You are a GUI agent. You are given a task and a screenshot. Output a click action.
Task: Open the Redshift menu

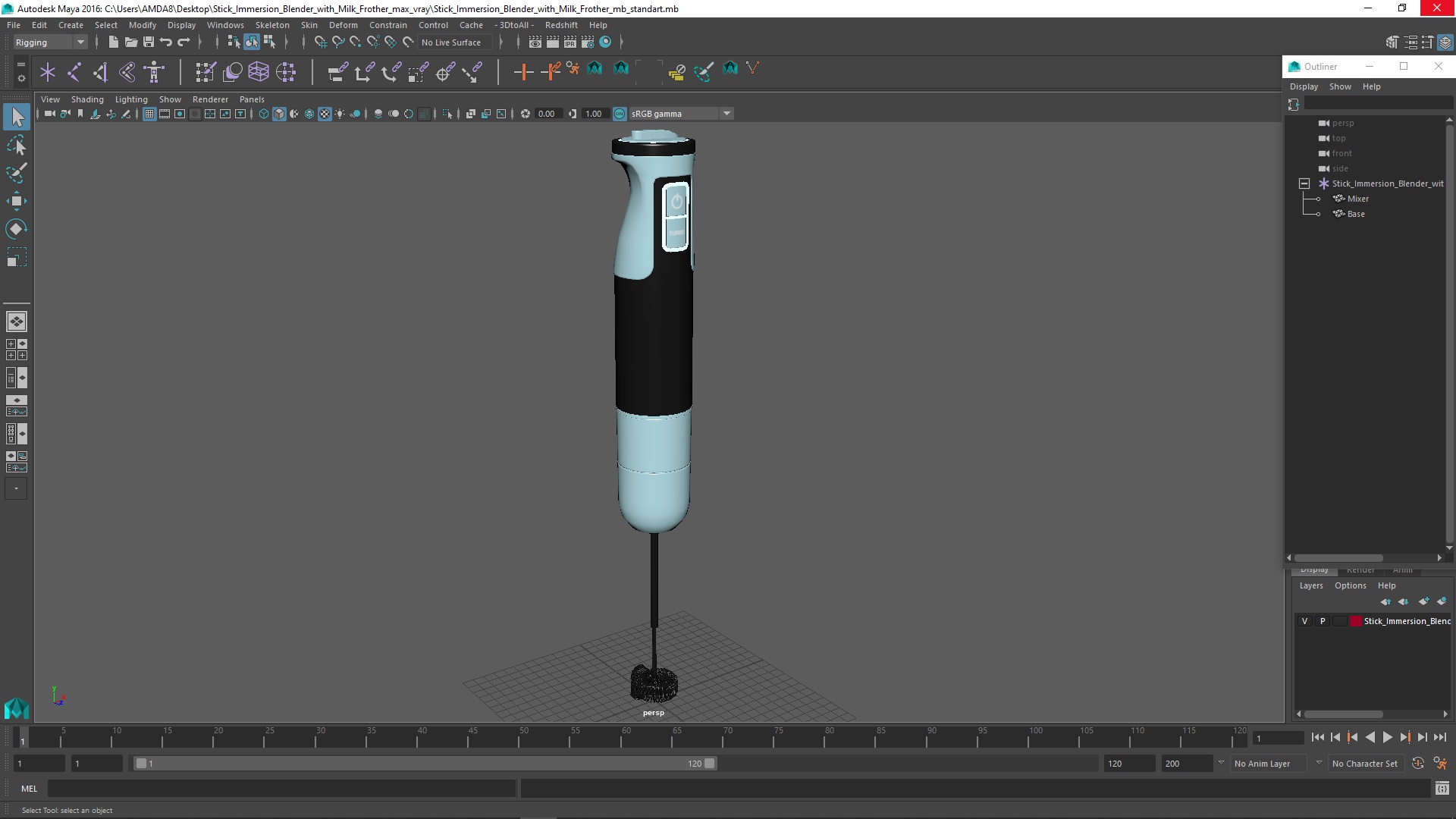click(x=561, y=25)
